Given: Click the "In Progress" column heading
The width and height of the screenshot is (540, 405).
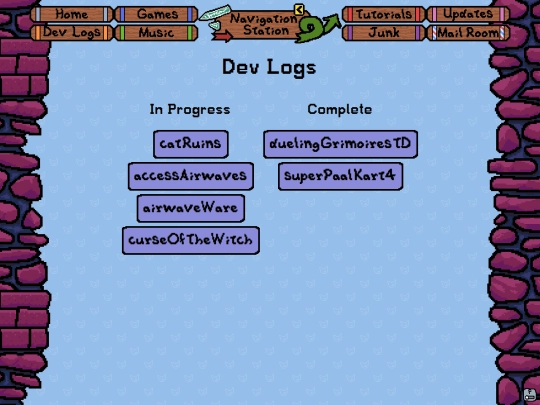Looking at the screenshot, I should click(190, 110).
